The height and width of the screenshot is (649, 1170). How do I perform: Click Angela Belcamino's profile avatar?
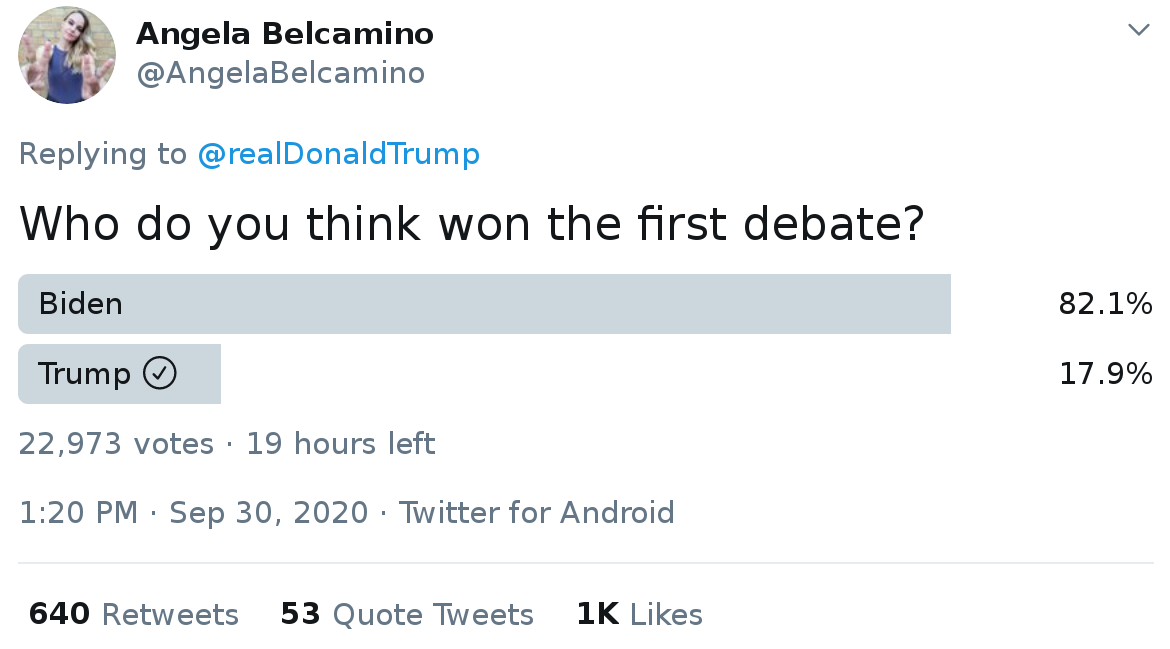tap(67, 55)
